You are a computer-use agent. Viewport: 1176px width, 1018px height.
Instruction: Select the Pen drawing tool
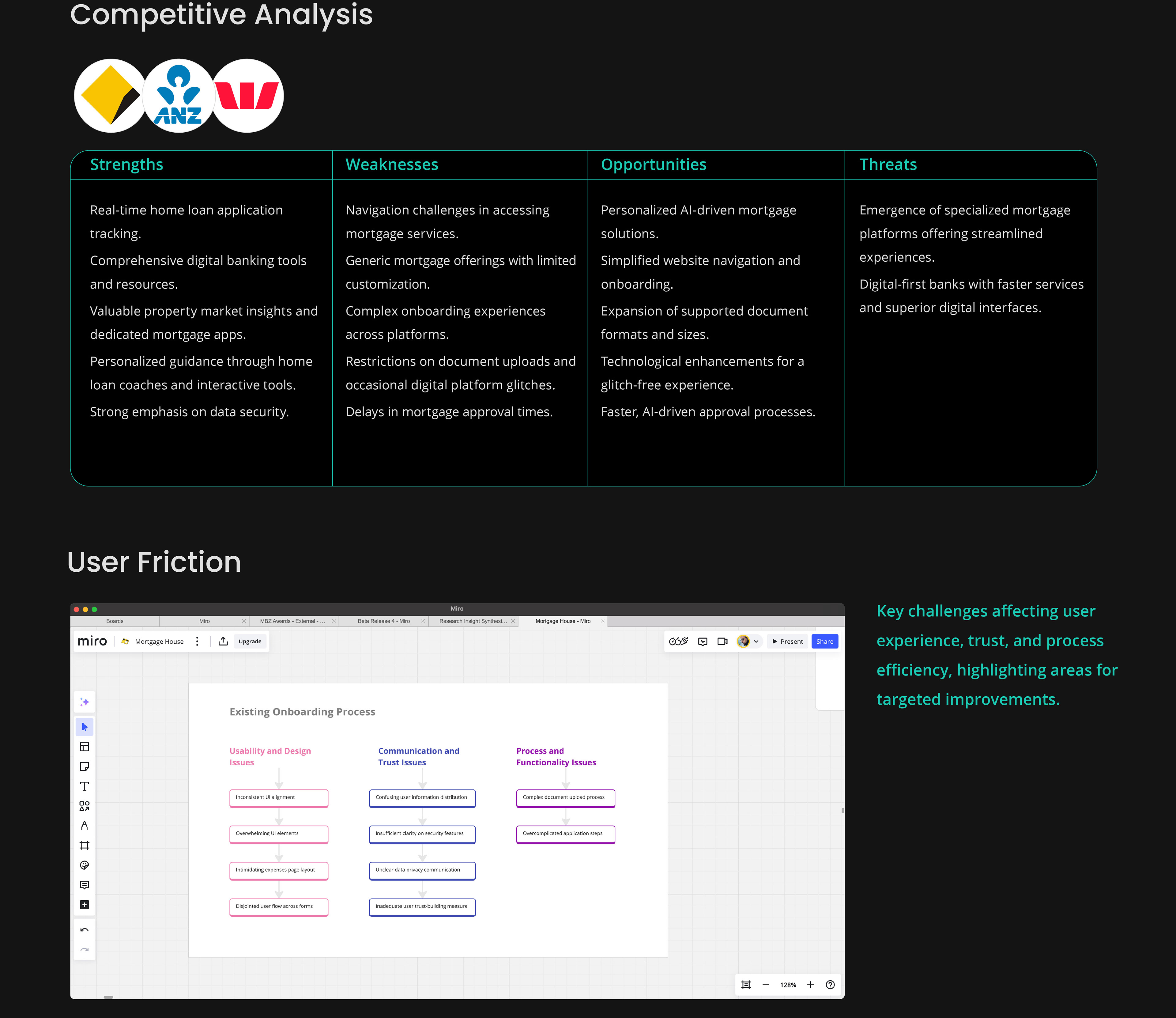[x=85, y=826]
